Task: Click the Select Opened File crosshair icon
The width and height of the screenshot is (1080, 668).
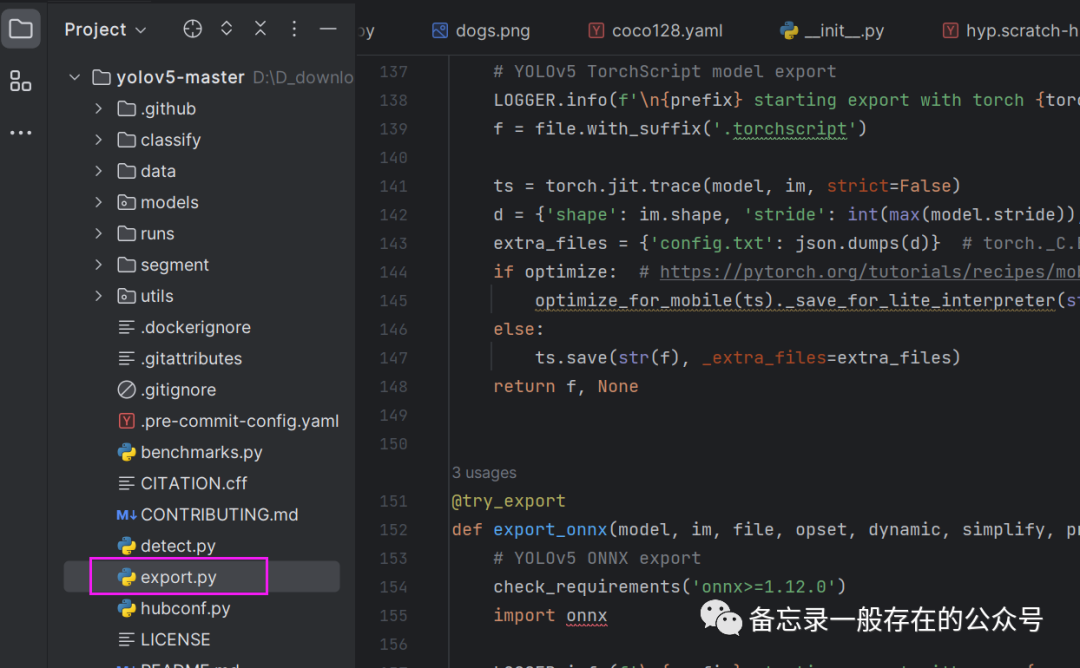Action: (x=192, y=29)
